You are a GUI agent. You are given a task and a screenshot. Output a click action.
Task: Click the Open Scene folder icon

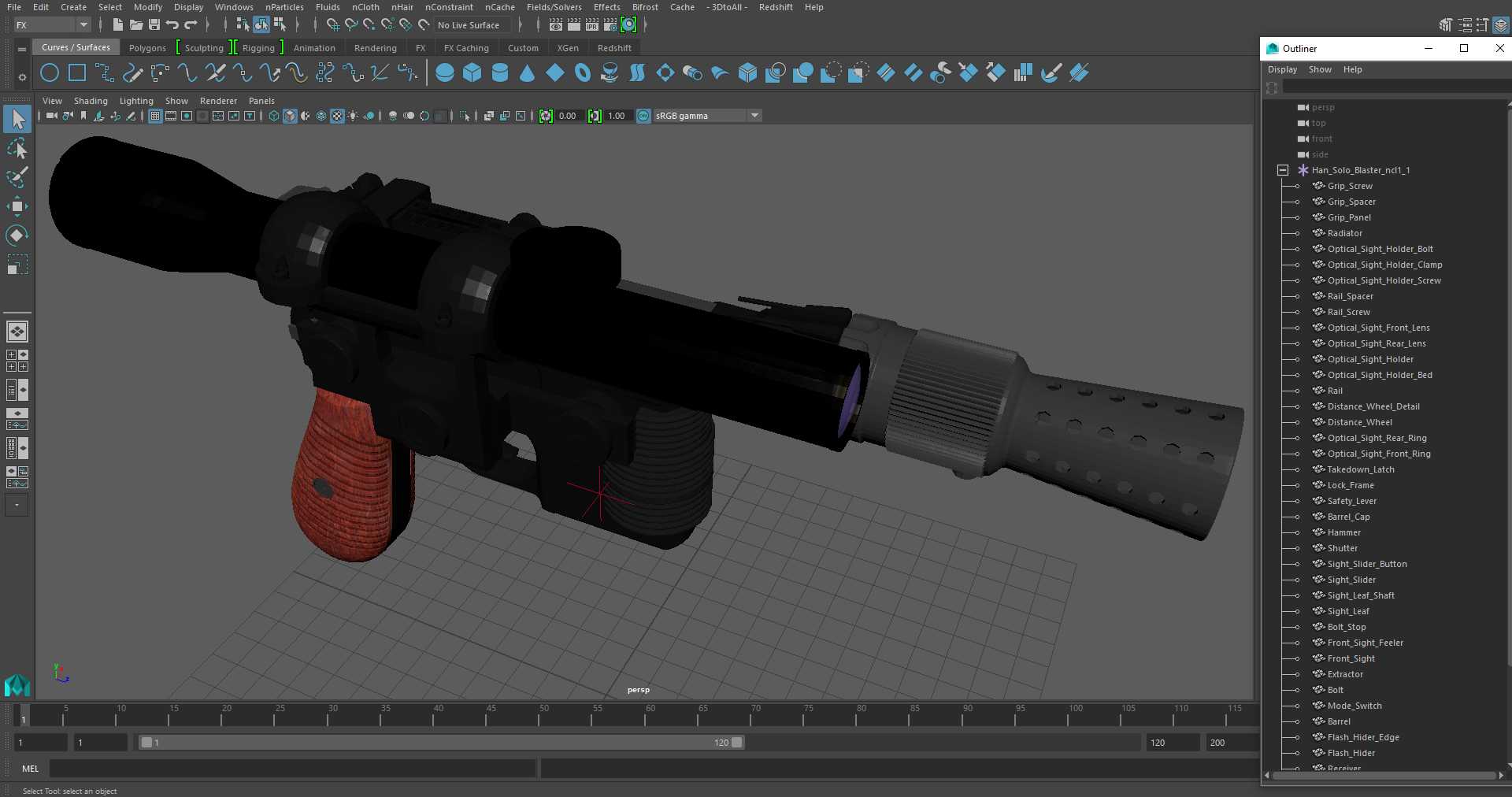coord(135,25)
